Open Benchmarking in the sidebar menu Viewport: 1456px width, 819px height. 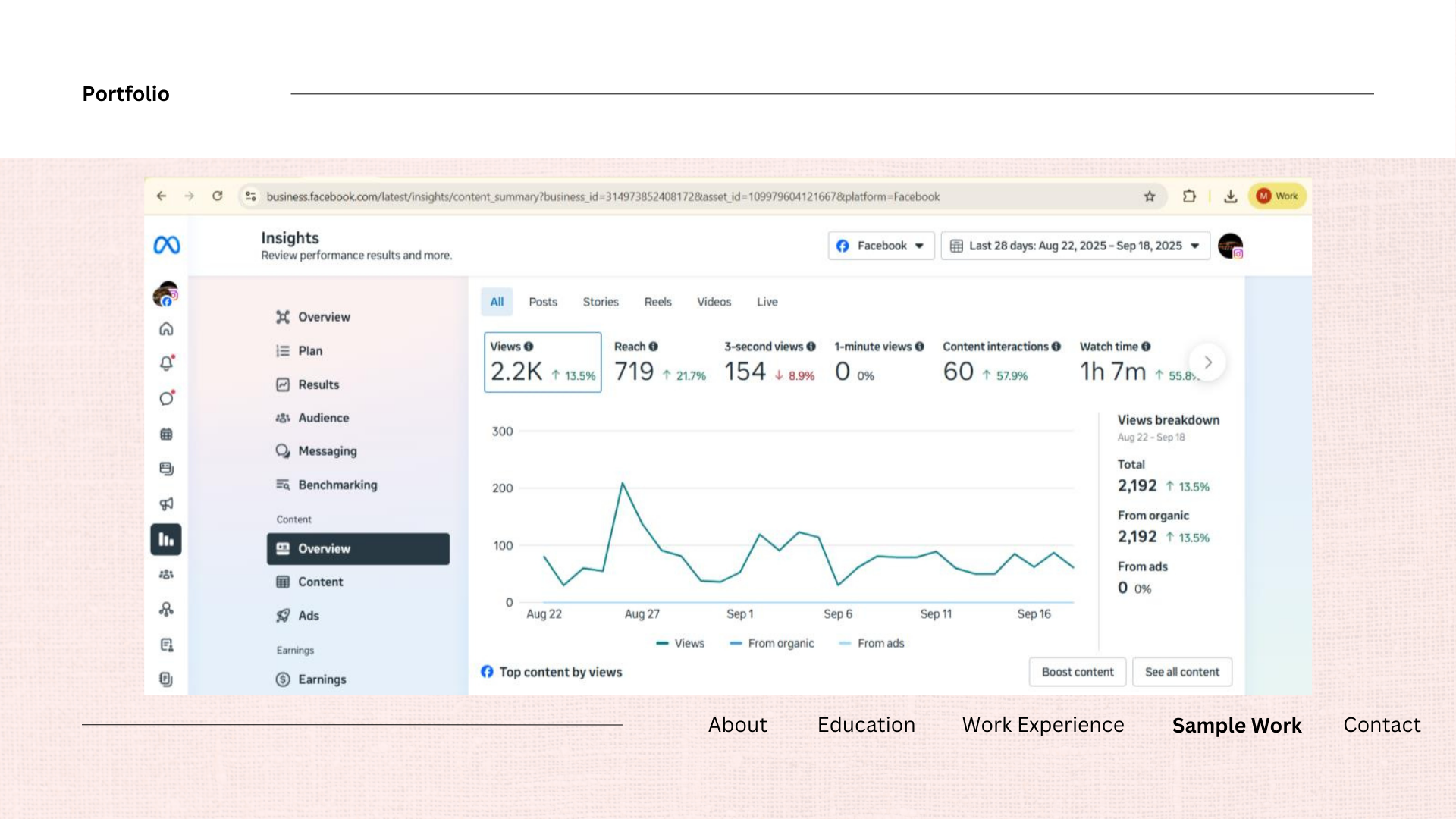(x=337, y=485)
